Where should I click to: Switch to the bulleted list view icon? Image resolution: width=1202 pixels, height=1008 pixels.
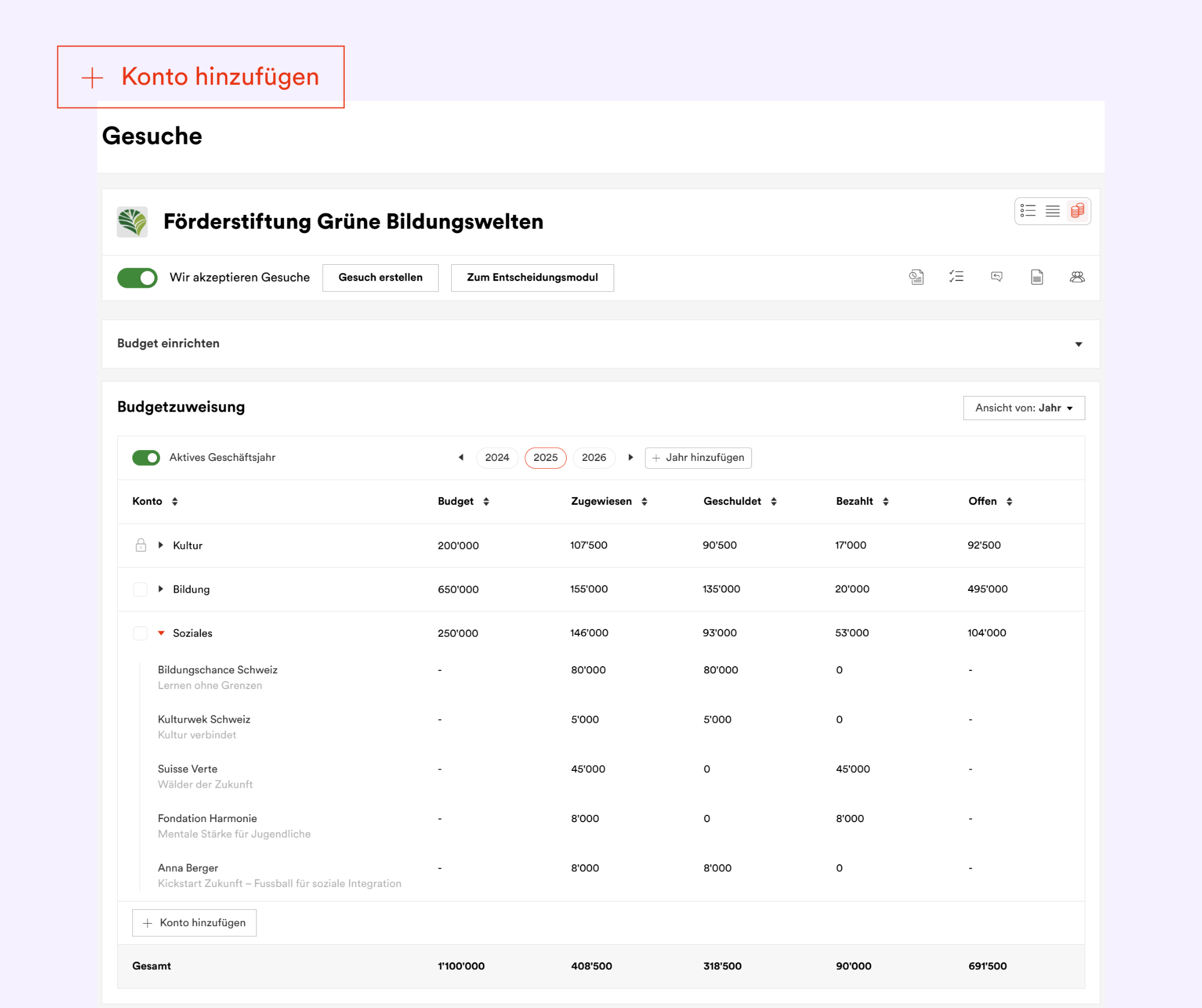(1028, 211)
